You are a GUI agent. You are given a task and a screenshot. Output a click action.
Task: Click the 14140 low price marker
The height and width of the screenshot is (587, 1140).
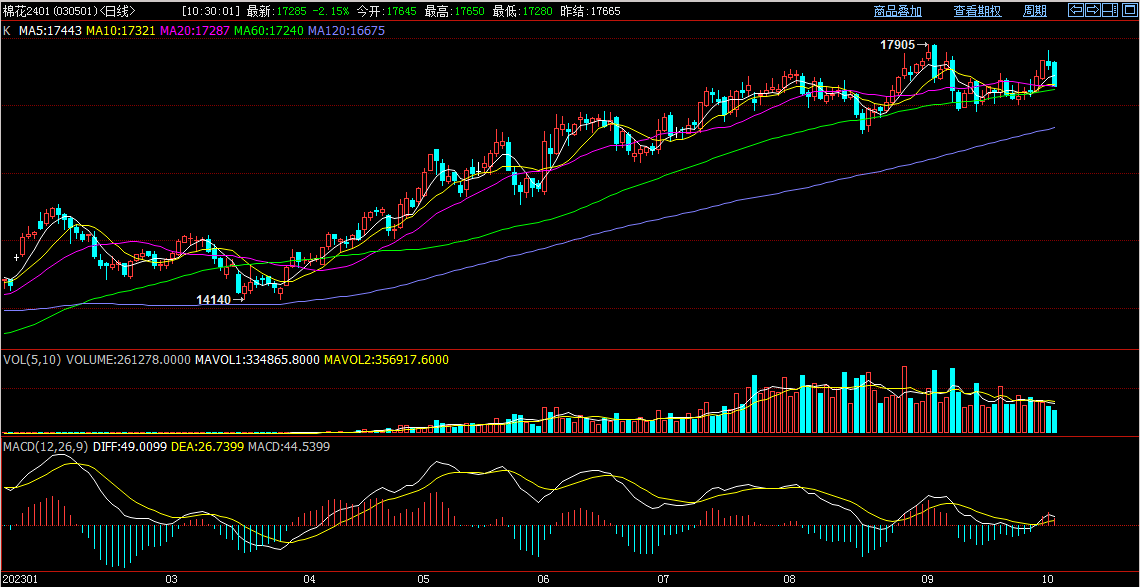[213, 300]
